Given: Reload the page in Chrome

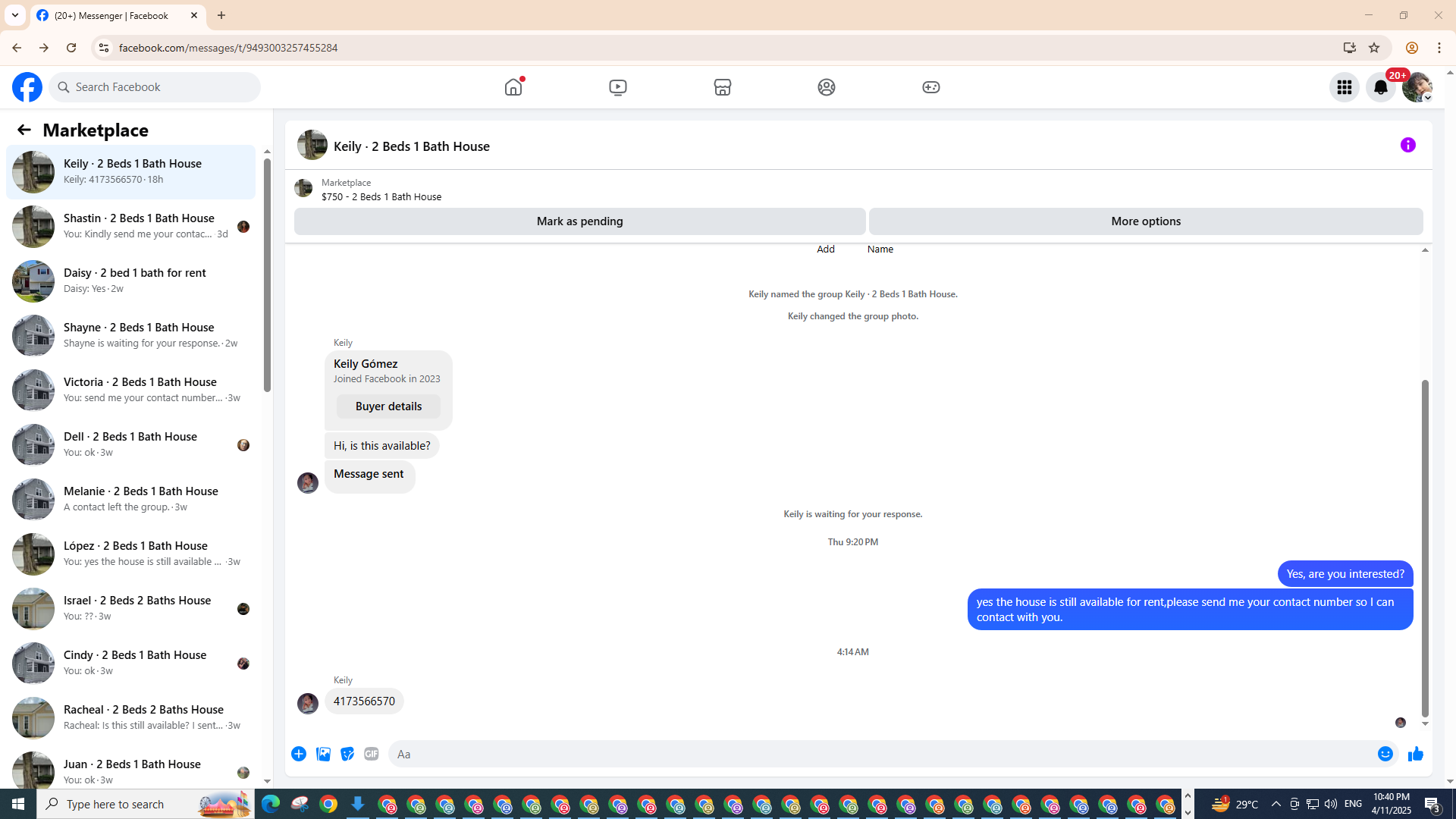Looking at the screenshot, I should click(x=71, y=48).
